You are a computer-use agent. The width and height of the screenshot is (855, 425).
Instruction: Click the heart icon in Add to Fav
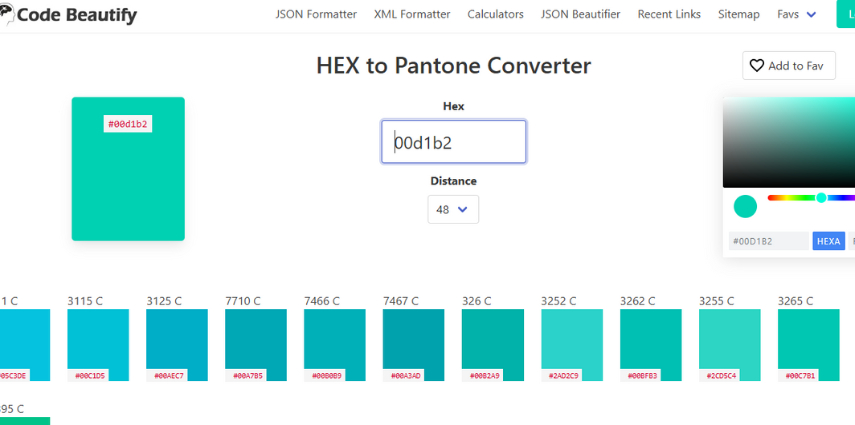tap(757, 66)
